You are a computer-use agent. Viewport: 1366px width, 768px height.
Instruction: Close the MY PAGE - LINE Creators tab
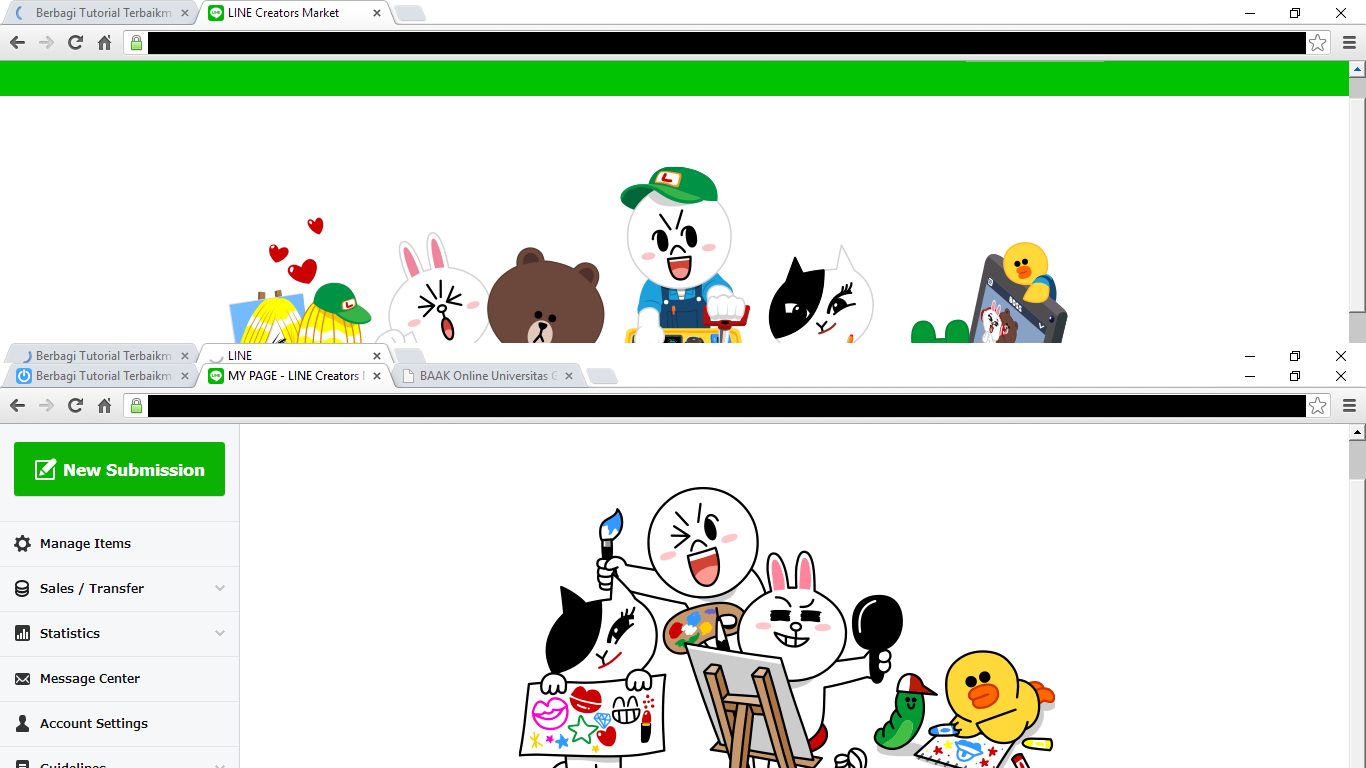pyautogui.click(x=376, y=376)
